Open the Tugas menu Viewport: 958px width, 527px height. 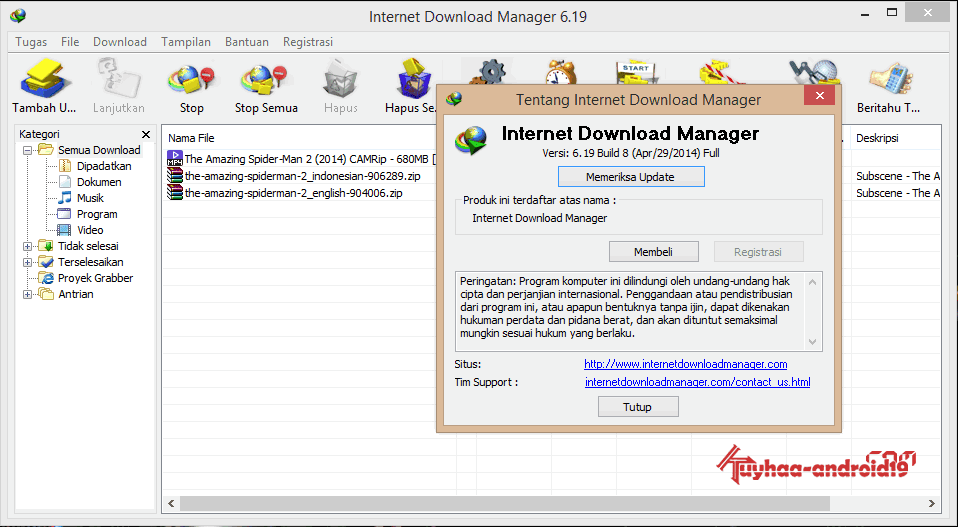(31, 42)
